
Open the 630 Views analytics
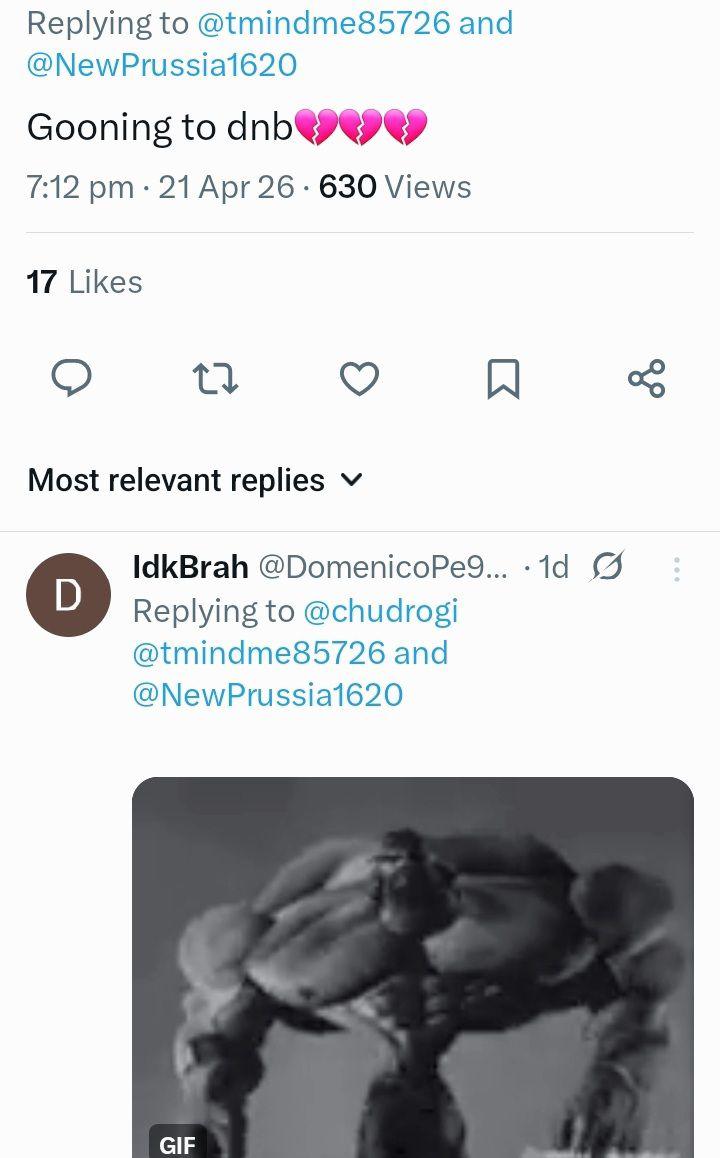pos(394,187)
